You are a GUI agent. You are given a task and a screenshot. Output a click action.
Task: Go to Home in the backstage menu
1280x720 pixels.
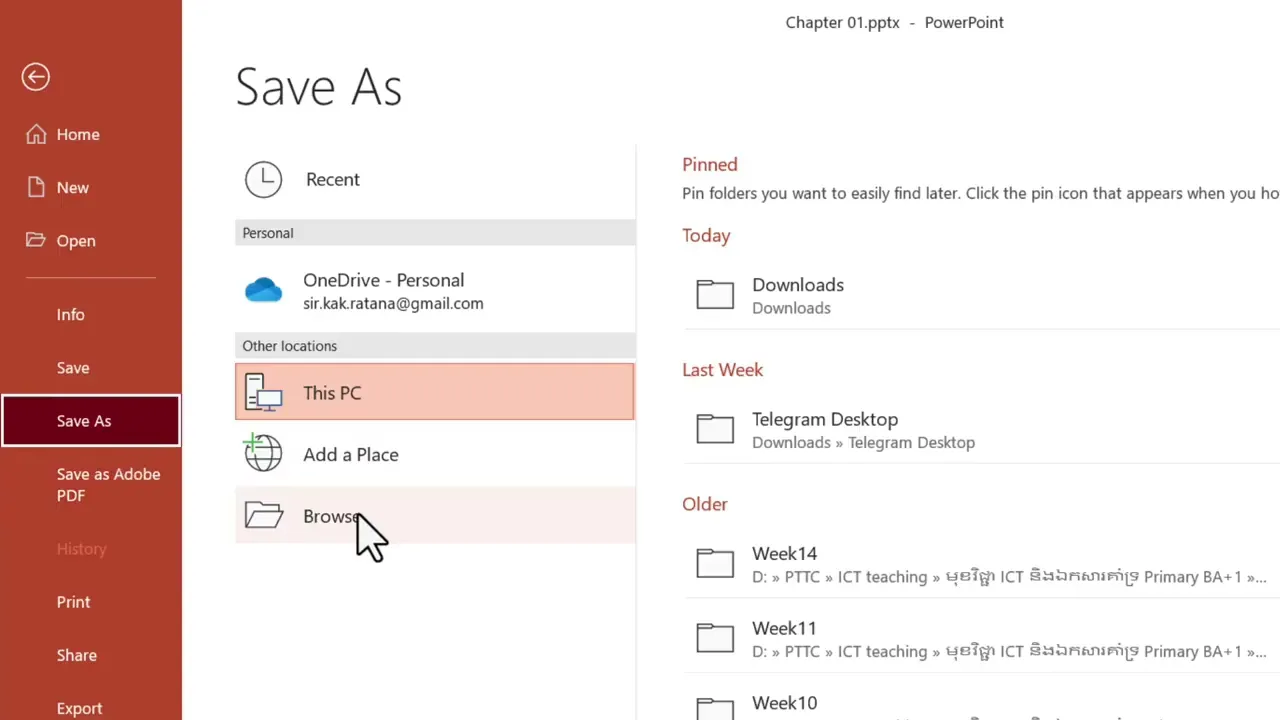click(x=91, y=134)
